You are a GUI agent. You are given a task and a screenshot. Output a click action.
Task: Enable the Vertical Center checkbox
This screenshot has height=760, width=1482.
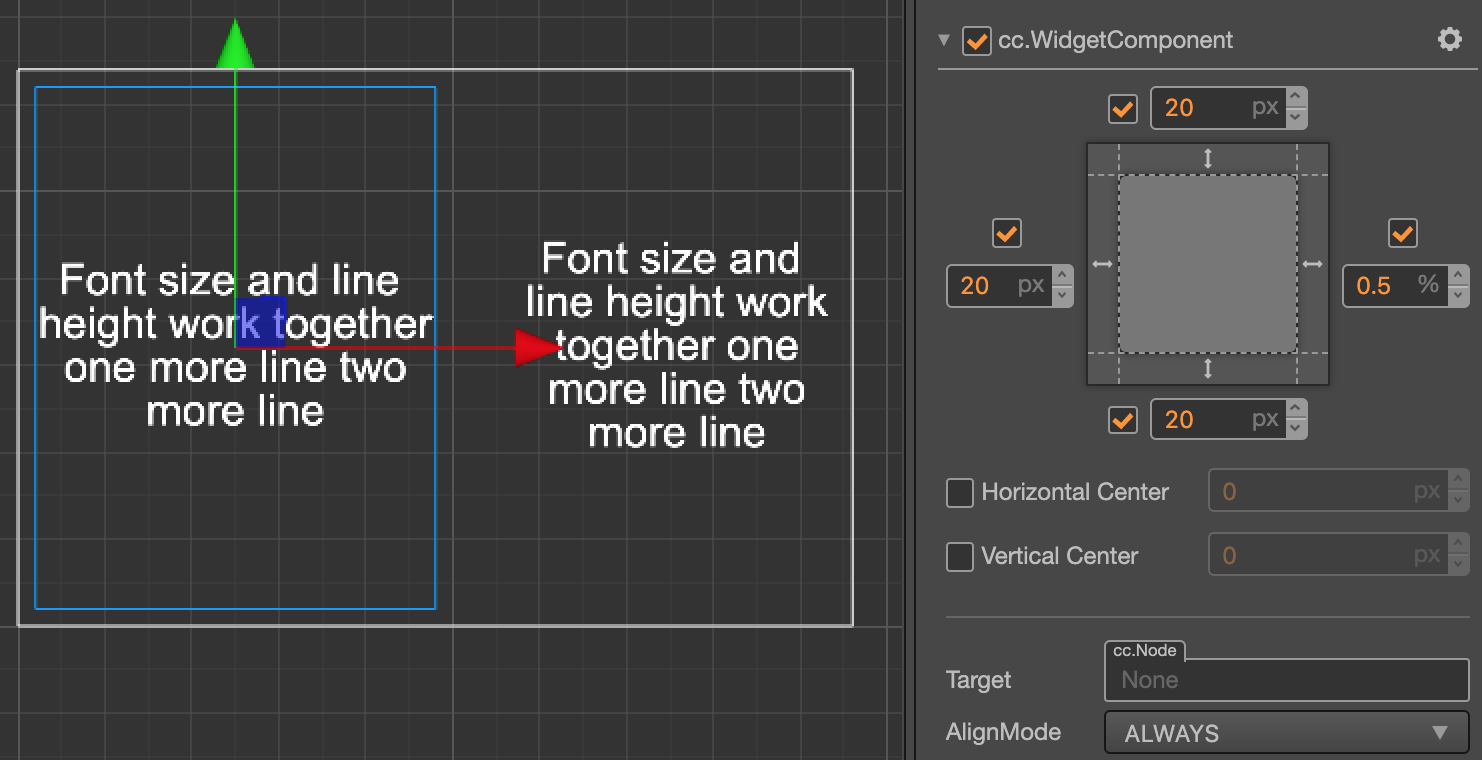[x=960, y=556]
